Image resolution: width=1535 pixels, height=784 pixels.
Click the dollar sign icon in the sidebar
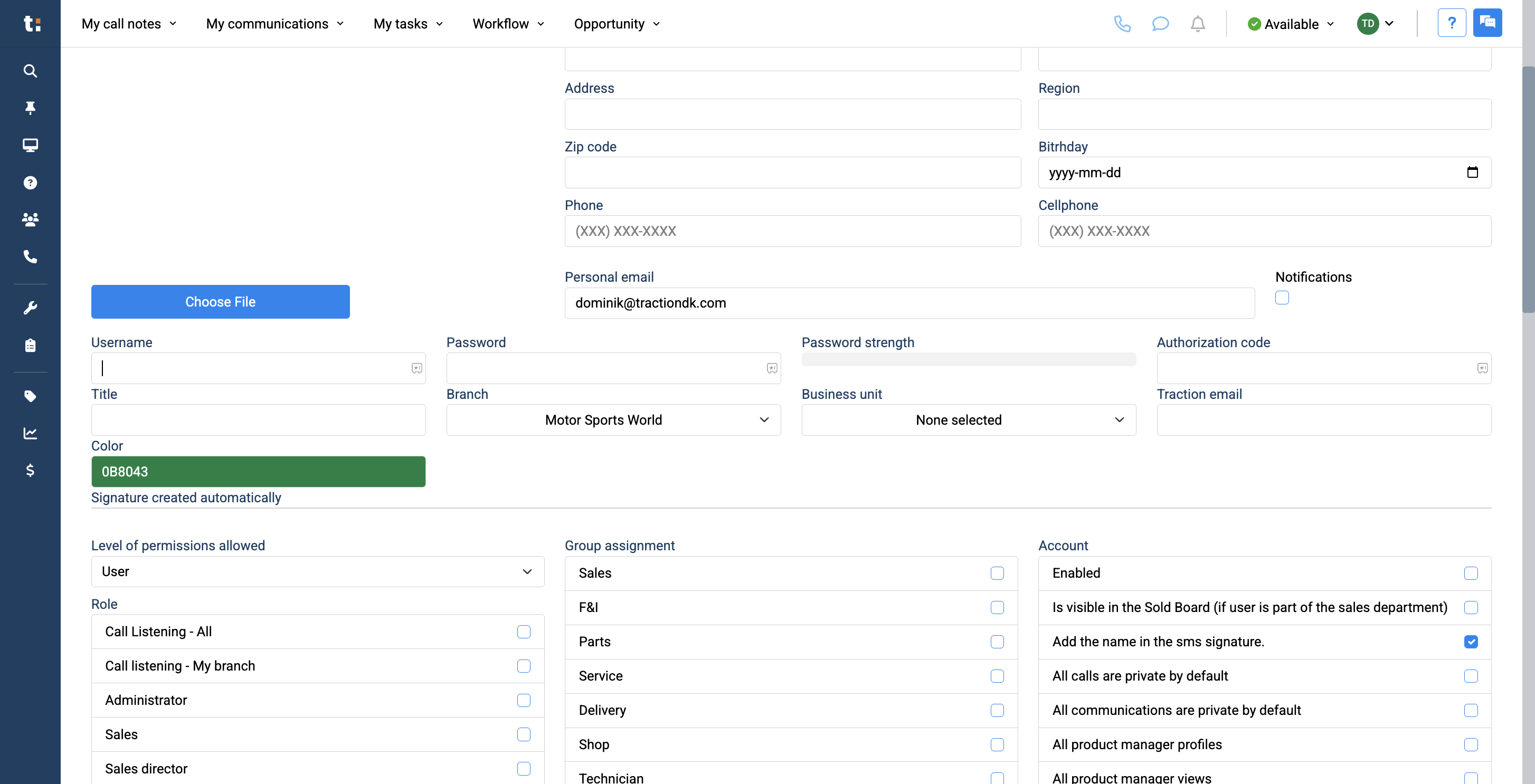[x=30, y=471]
